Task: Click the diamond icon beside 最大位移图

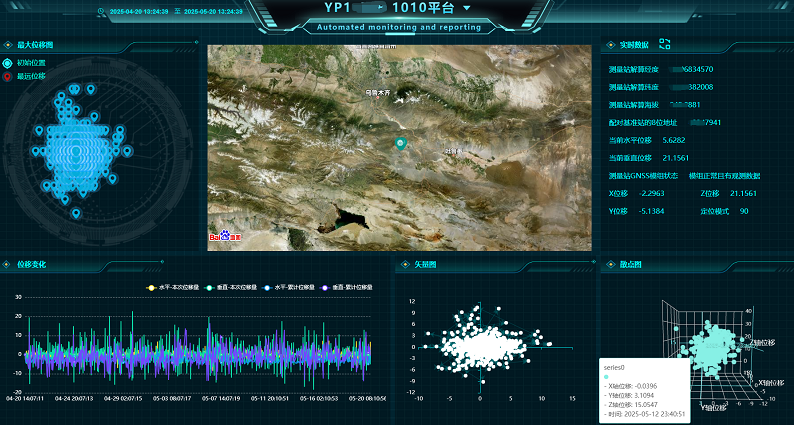Action: 8,45
